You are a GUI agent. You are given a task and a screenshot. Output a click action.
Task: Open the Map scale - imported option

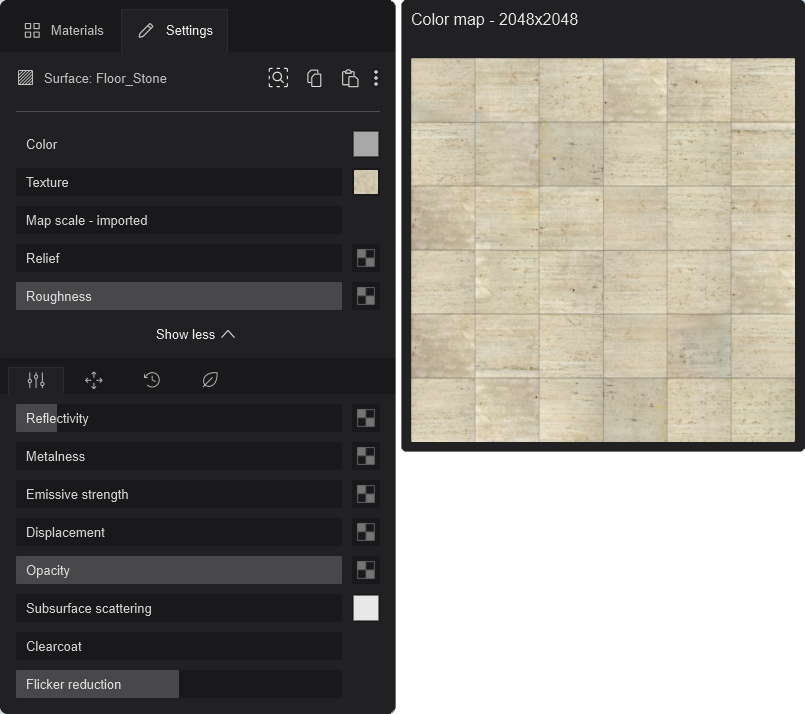tap(179, 220)
